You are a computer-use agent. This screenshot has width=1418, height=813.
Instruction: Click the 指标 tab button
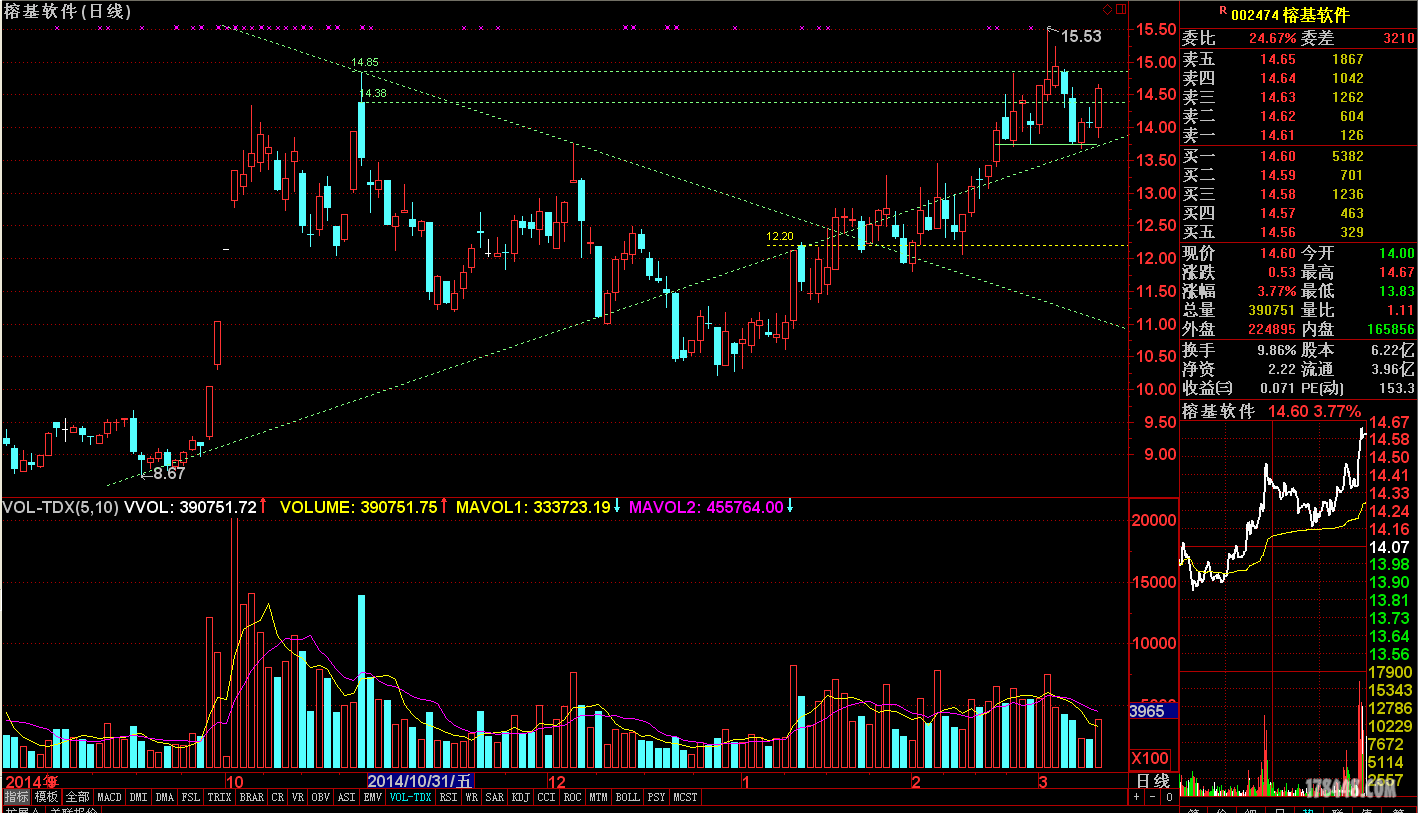point(16,797)
